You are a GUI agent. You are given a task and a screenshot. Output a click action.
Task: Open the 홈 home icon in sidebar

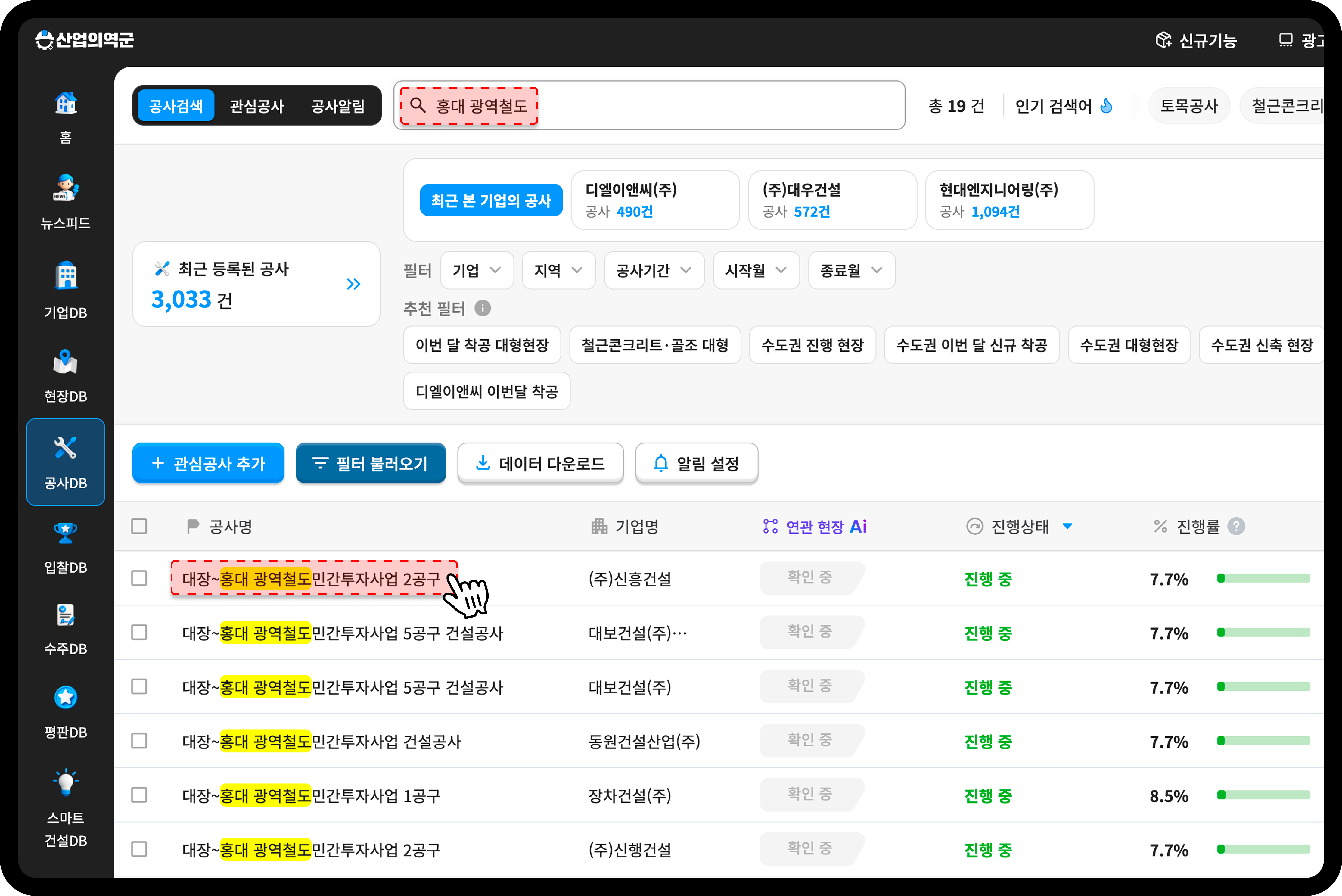pos(66,104)
